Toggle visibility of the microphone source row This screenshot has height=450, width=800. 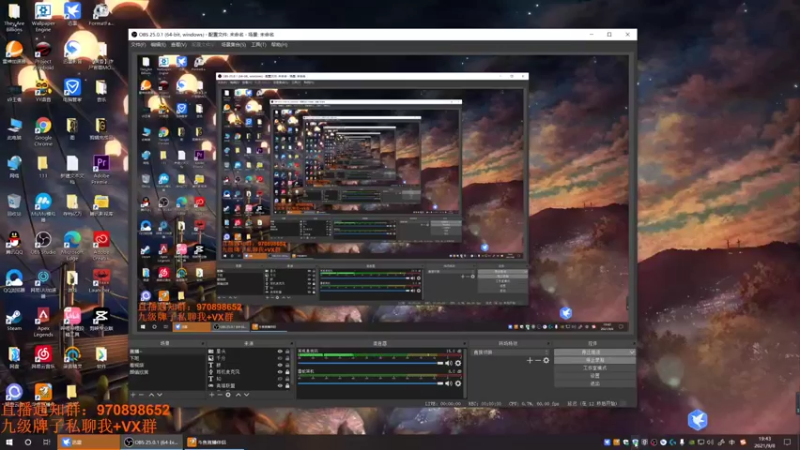tap(280, 372)
